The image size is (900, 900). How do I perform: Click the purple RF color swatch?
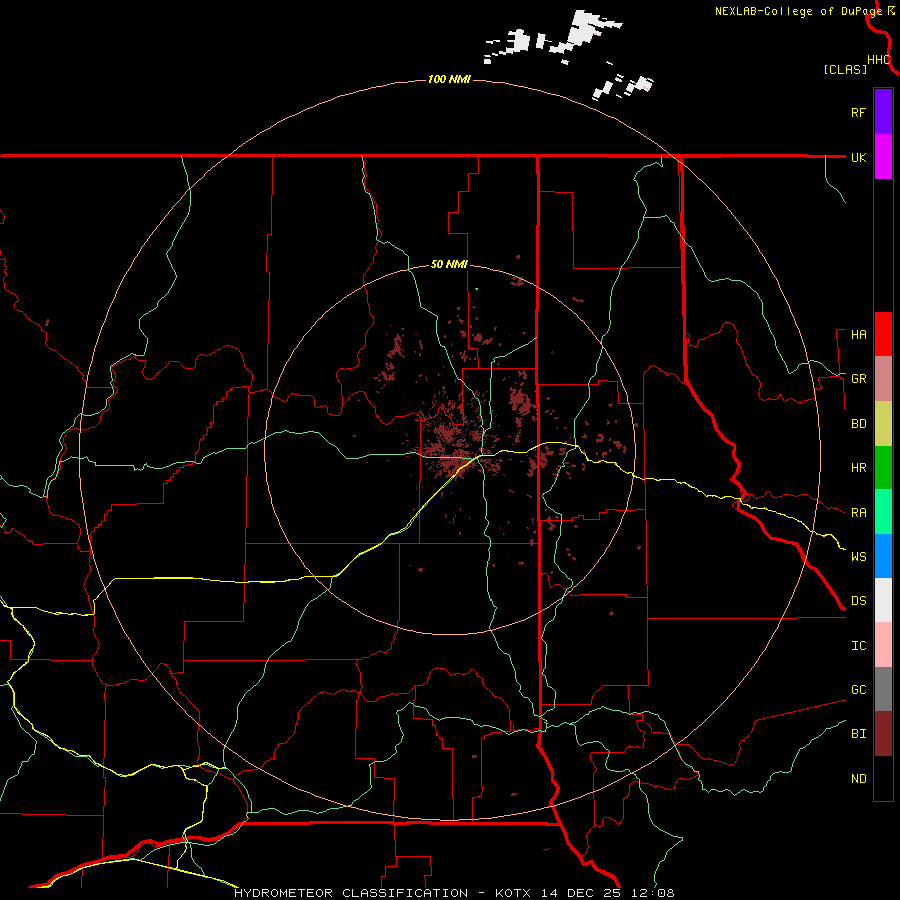[883, 112]
